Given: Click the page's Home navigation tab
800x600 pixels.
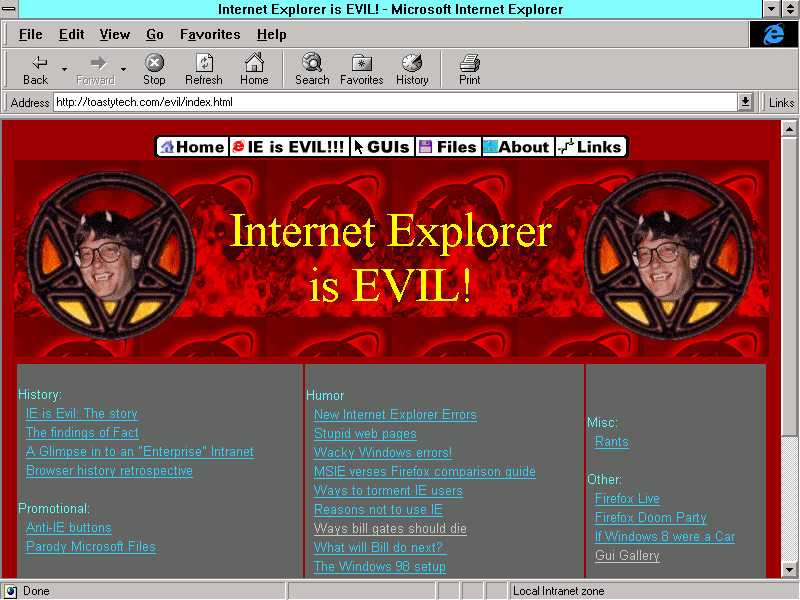Looking at the screenshot, I should tap(192, 147).
